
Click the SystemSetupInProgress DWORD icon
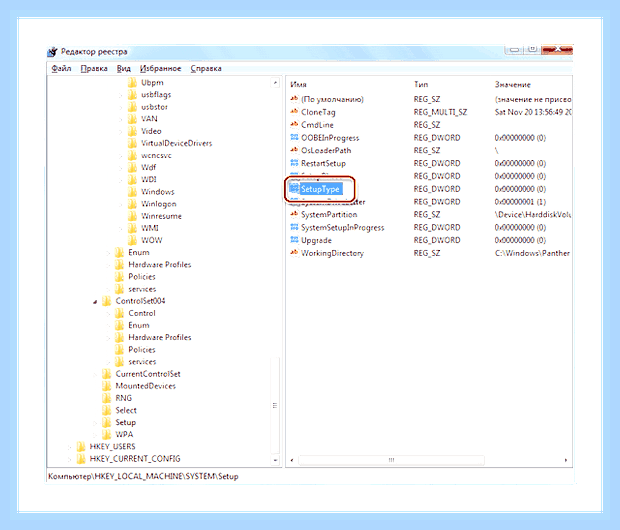point(294,227)
